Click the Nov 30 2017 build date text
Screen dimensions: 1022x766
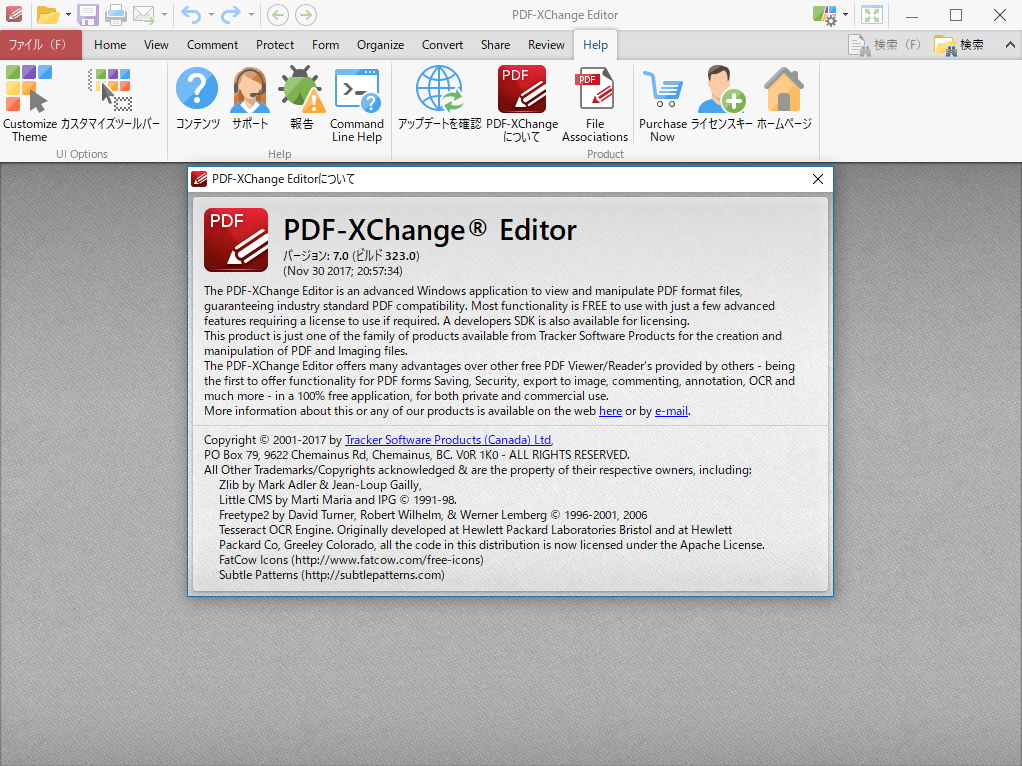pos(343,271)
